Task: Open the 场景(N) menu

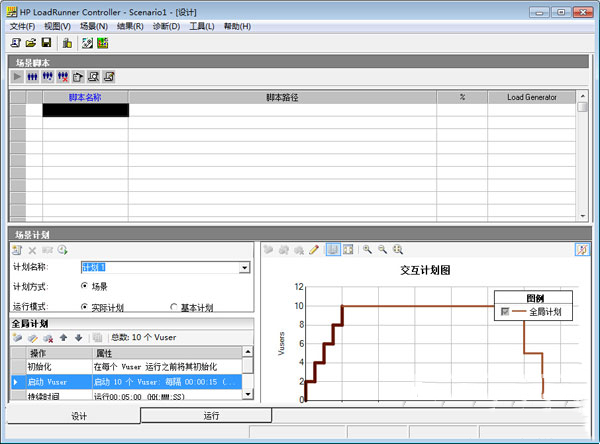Action: coord(94,26)
